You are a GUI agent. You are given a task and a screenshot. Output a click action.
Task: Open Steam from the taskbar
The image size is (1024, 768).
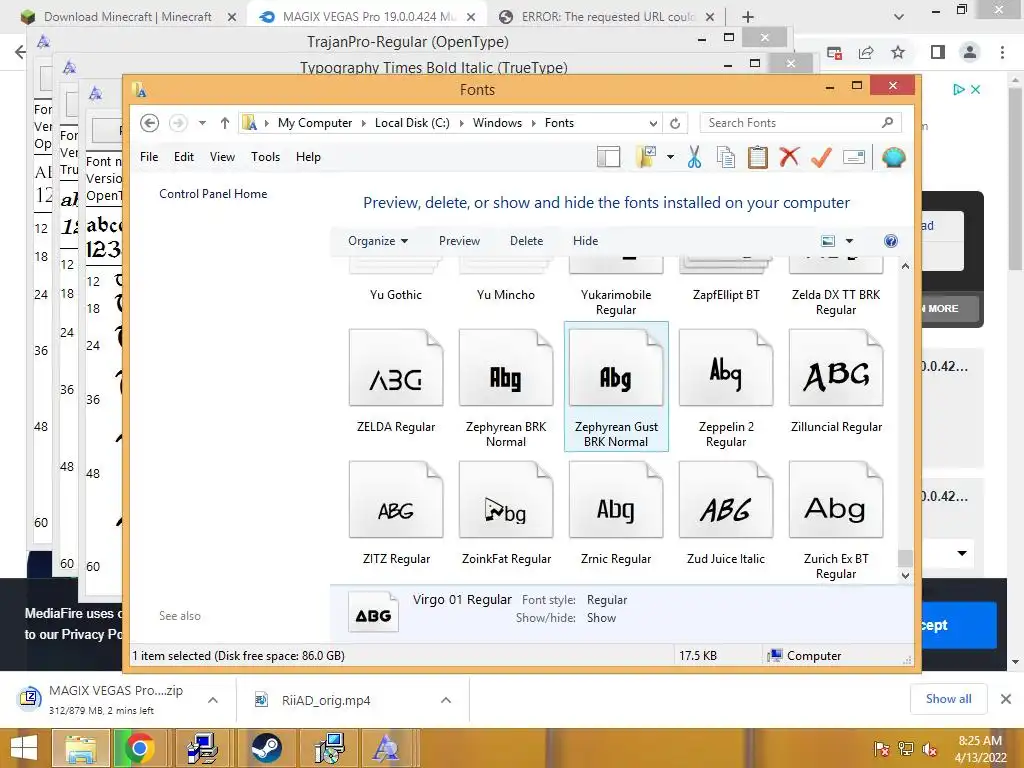[266, 748]
